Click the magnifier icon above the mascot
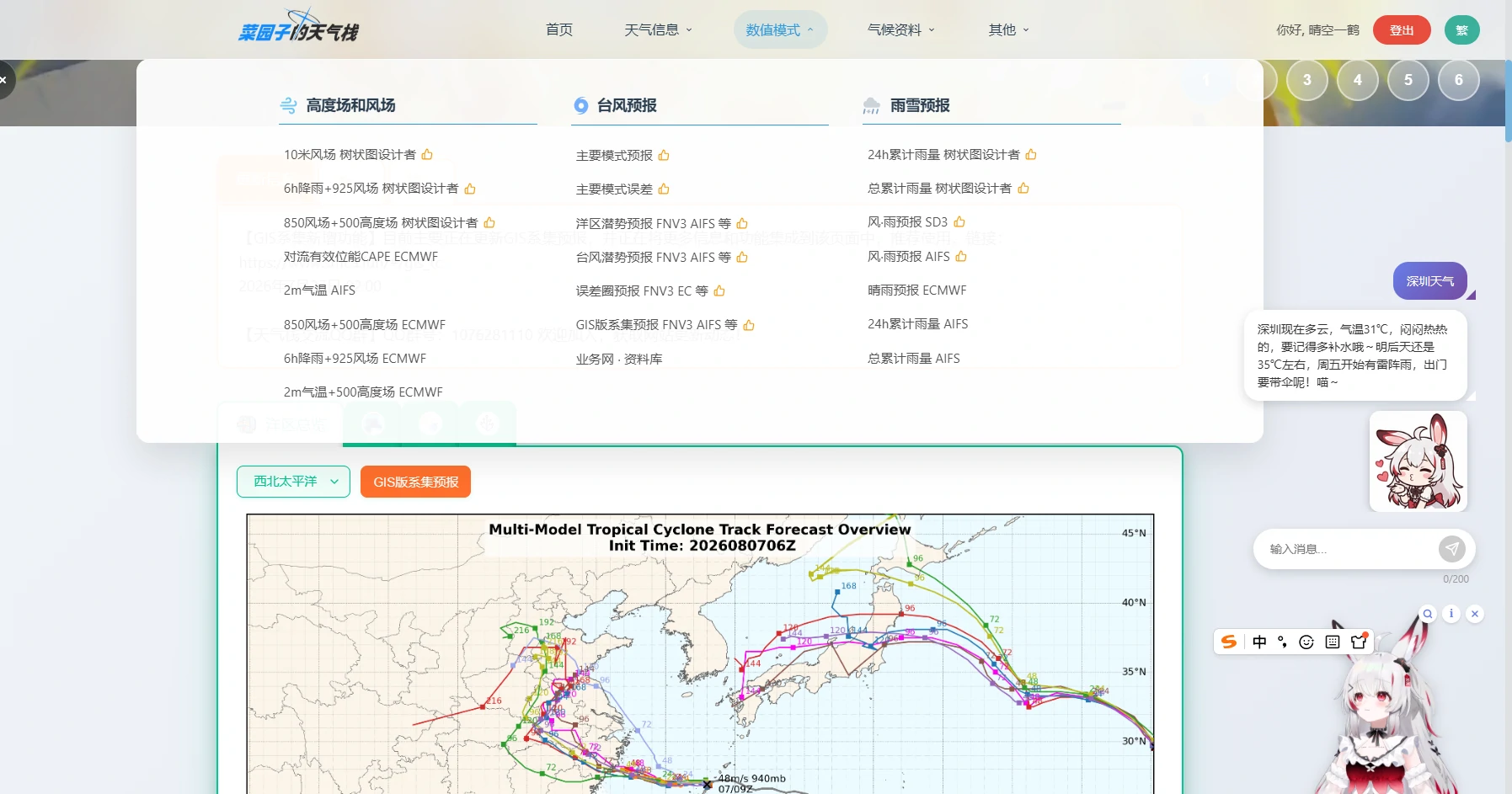 coord(1428,614)
